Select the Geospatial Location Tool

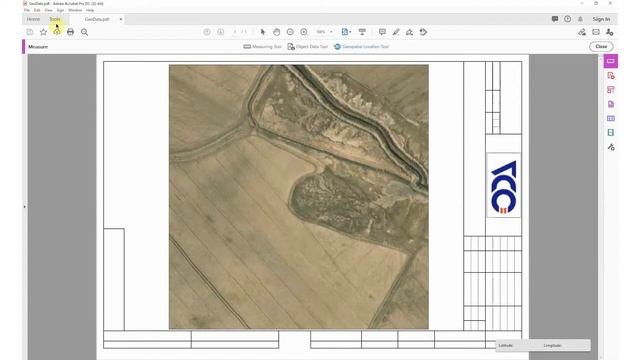click(x=362, y=47)
